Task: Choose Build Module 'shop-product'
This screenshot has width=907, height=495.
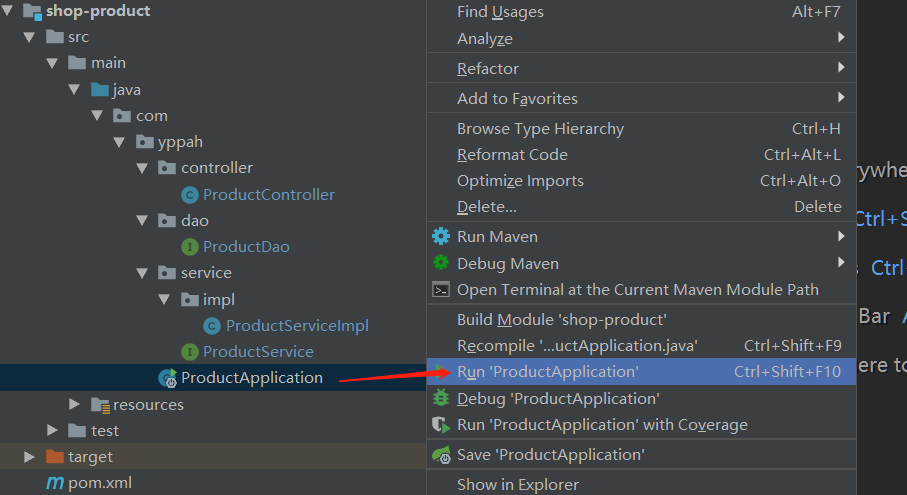Action: pos(641,320)
